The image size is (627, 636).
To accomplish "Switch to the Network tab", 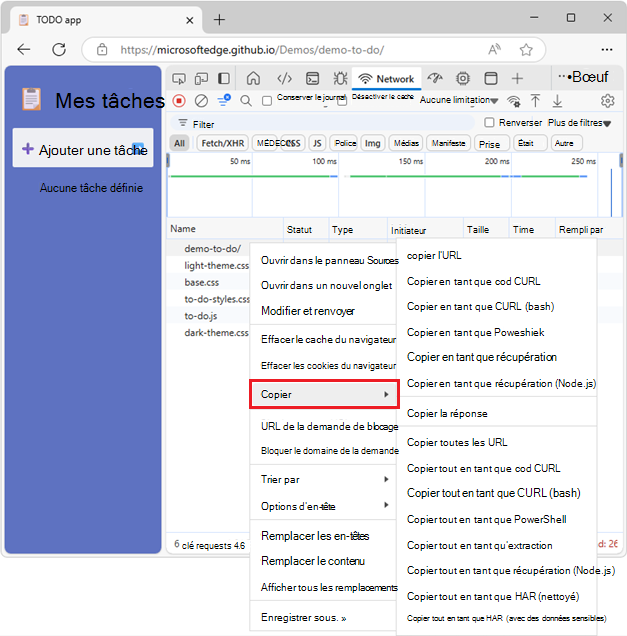I will pos(387,79).
